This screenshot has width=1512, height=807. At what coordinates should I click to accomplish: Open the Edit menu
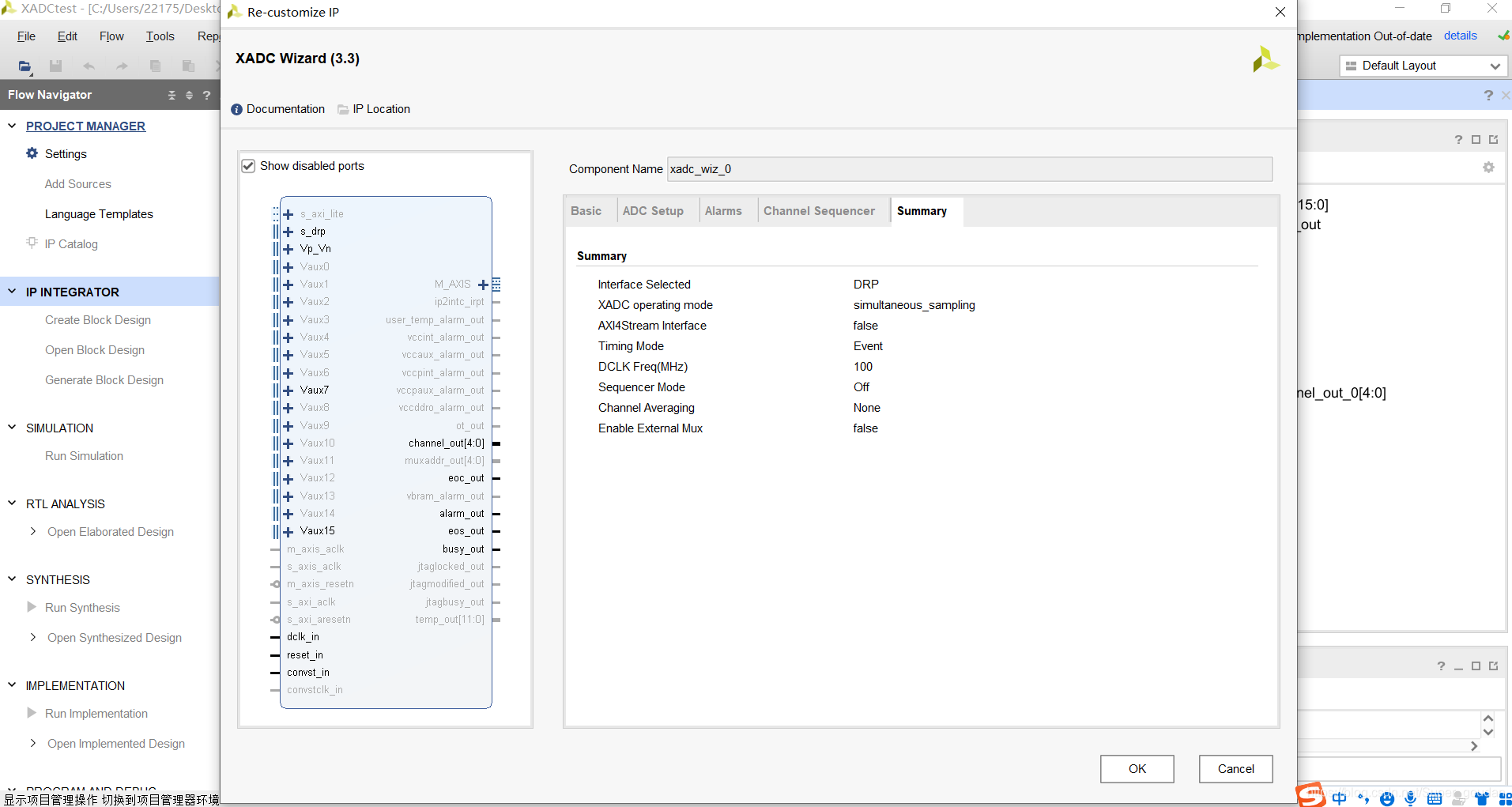(67, 36)
